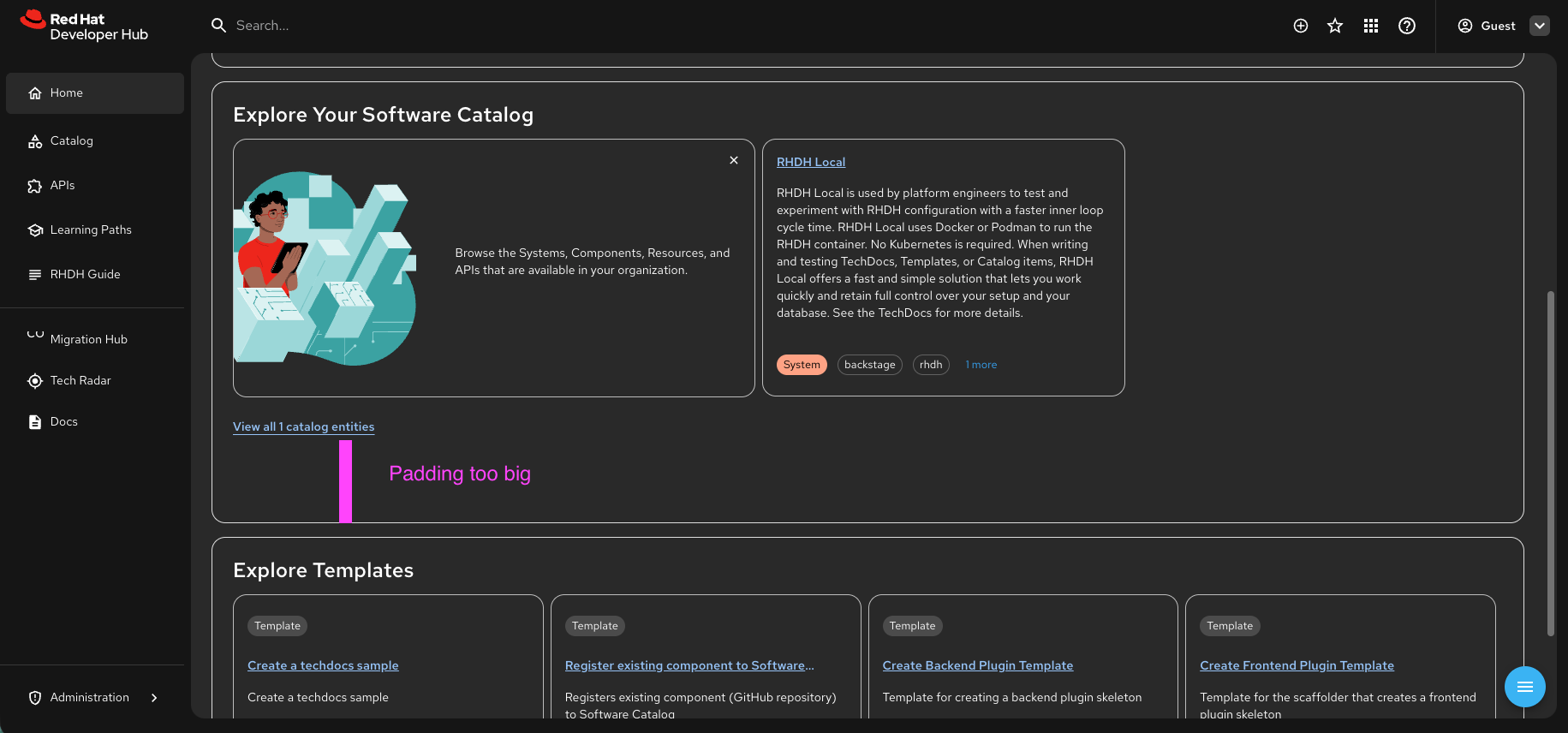Show 1 more tag on RHDH Local
This screenshot has width=1568, height=733.
coord(981,365)
